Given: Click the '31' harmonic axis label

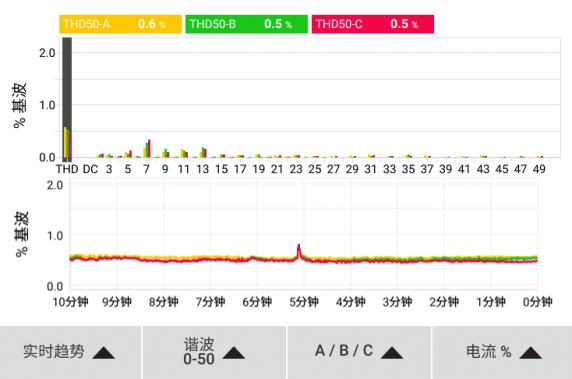Looking at the screenshot, I should point(370,169).
